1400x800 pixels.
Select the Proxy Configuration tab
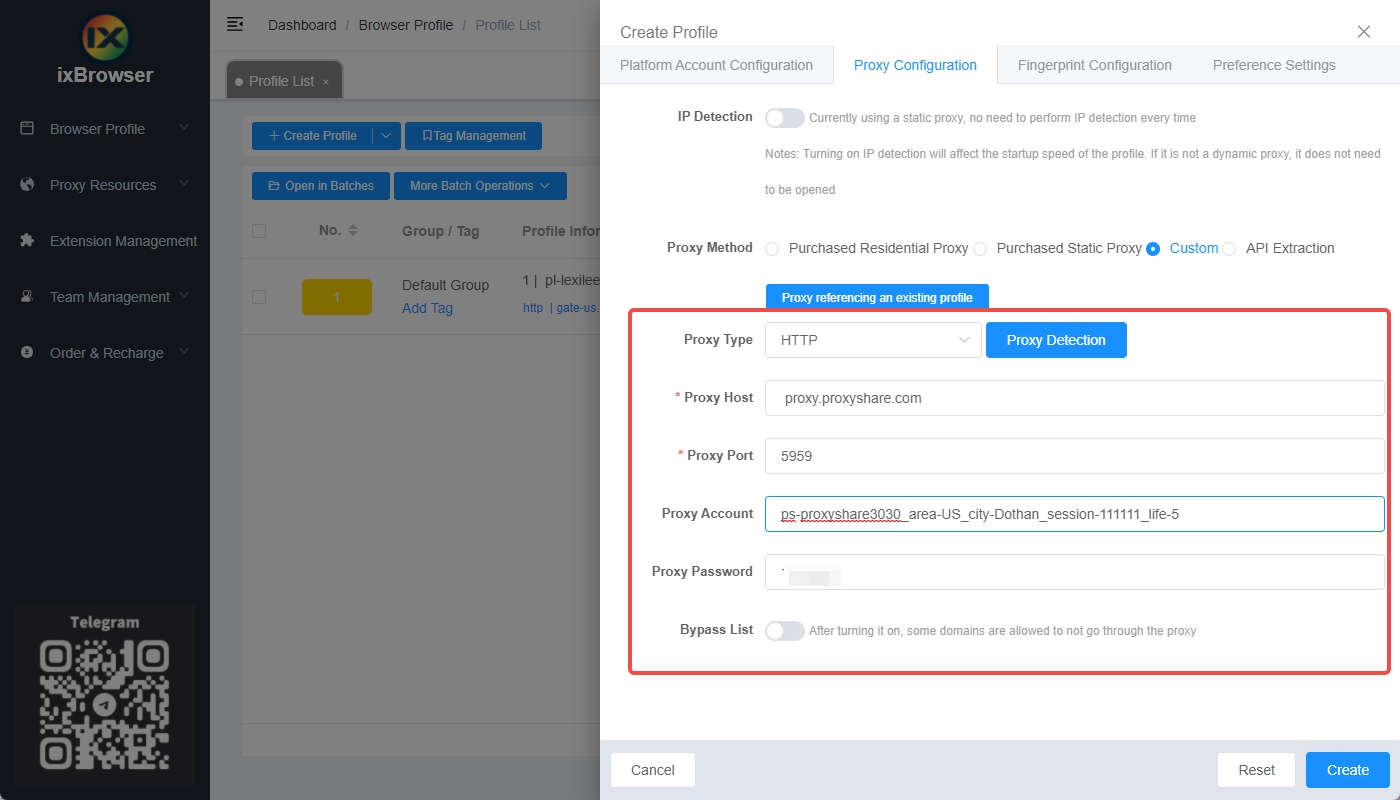(x=915, y=65)
